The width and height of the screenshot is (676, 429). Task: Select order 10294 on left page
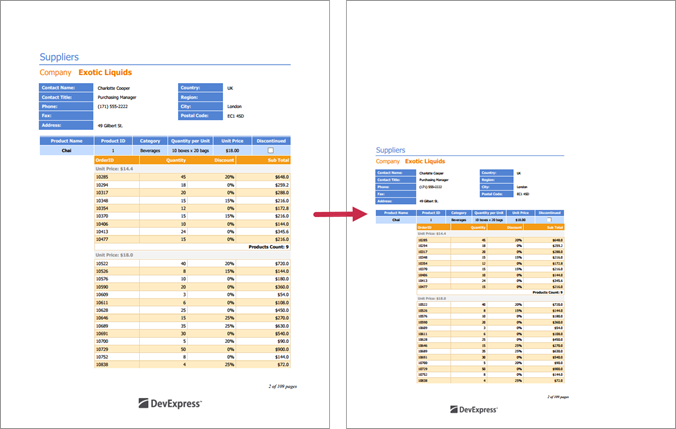point(102,185)
